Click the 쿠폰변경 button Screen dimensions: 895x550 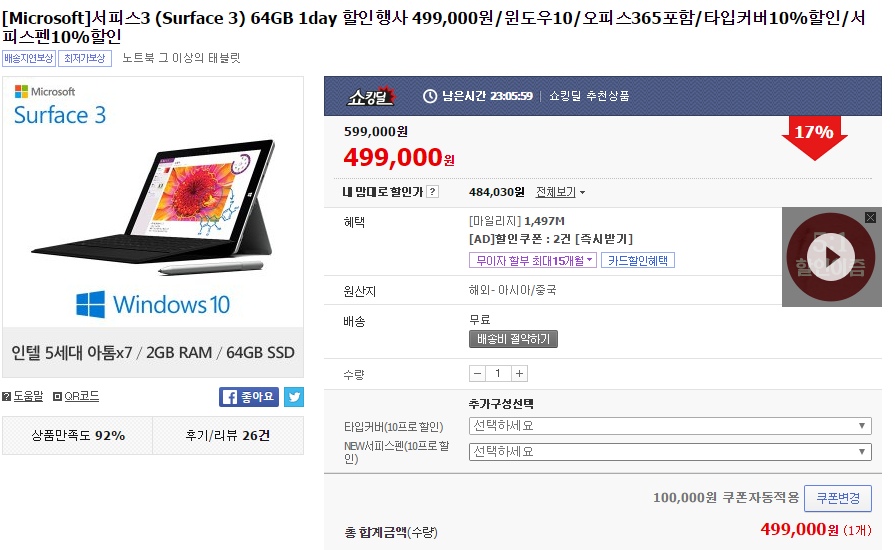(x=838, y=498)
